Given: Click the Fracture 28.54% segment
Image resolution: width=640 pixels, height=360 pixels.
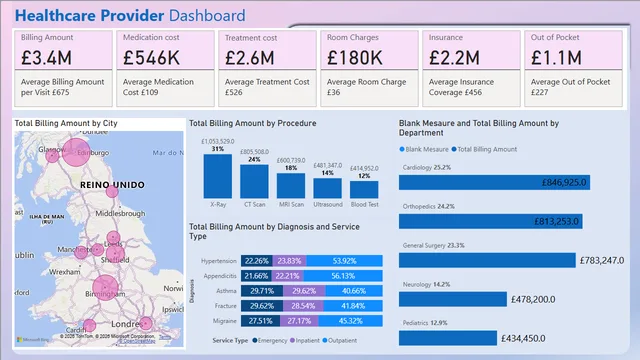Looking at the screenshot, I should [303, 306].
